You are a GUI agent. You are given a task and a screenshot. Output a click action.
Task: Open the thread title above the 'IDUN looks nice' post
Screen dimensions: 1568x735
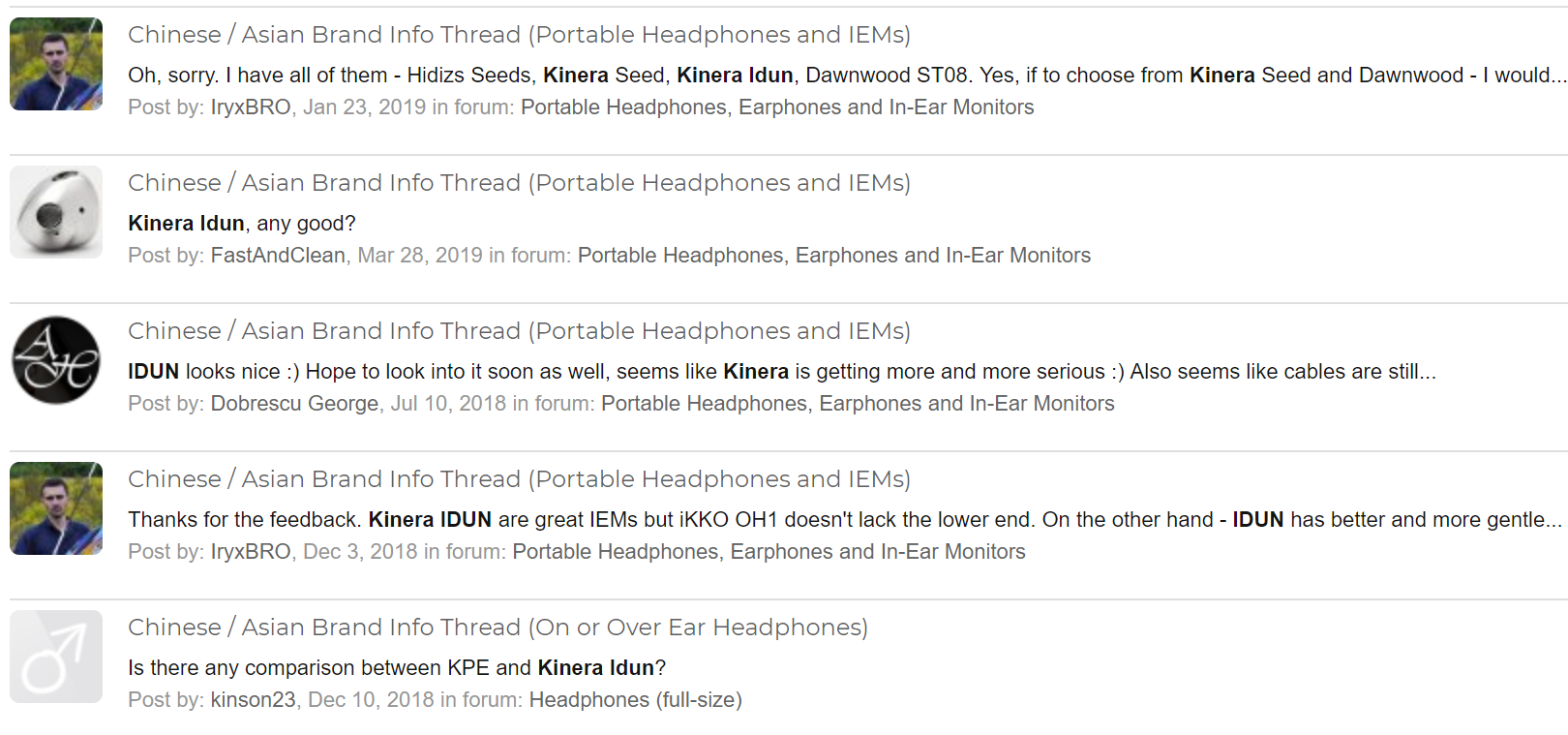tap(519, 331)
